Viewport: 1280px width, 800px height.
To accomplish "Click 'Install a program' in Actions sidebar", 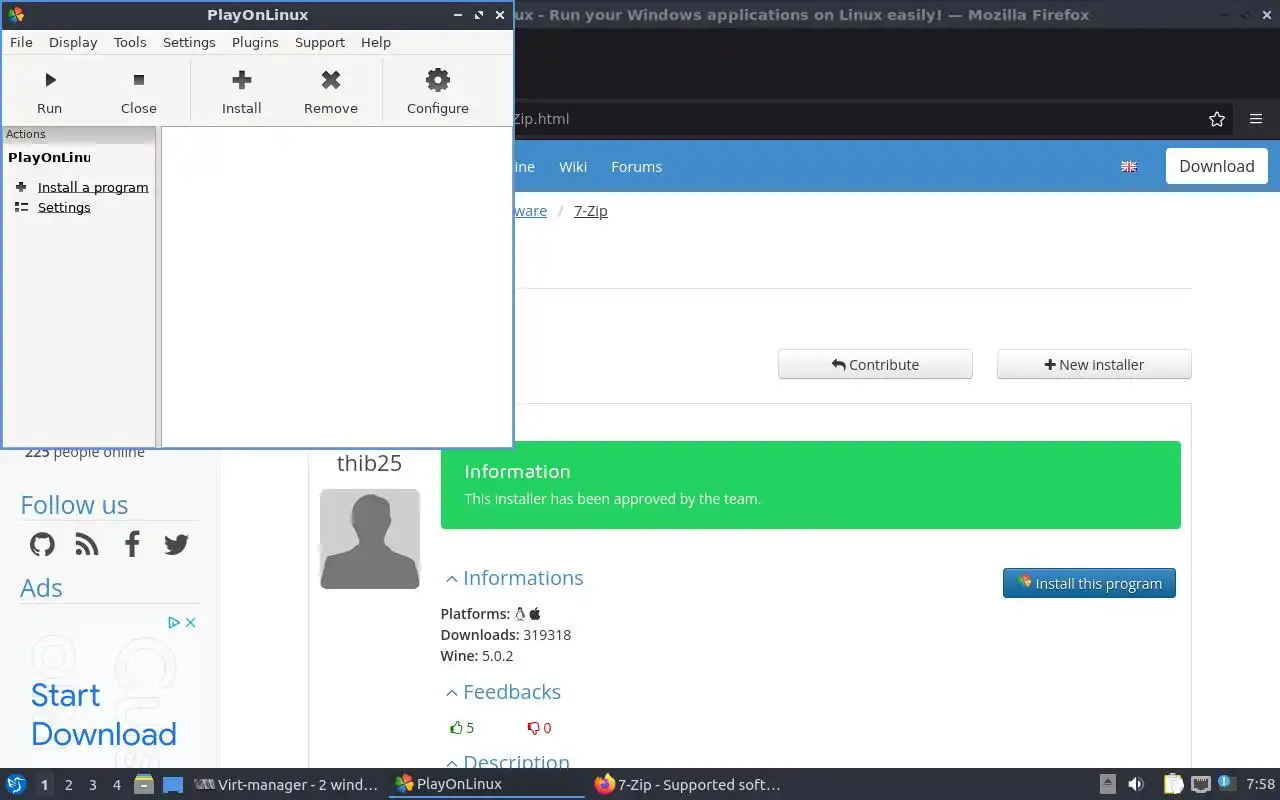I will [x=93, y=187].
